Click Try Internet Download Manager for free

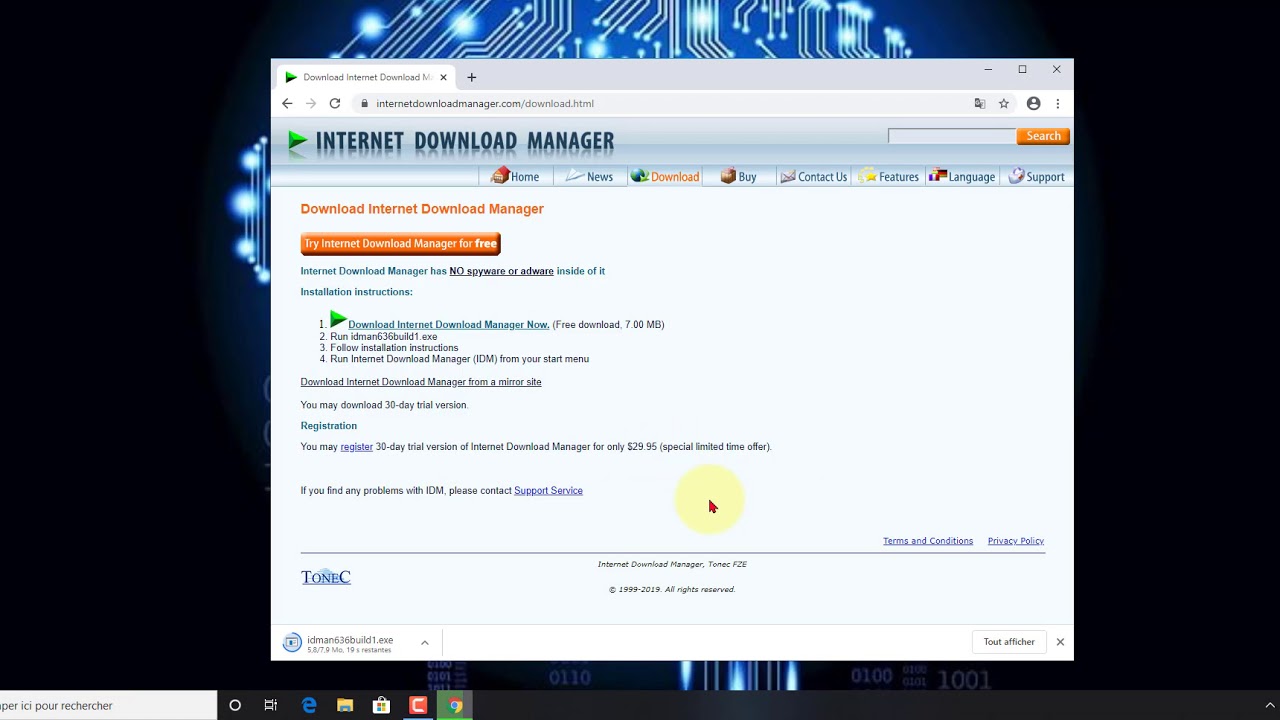coord(400,244)
